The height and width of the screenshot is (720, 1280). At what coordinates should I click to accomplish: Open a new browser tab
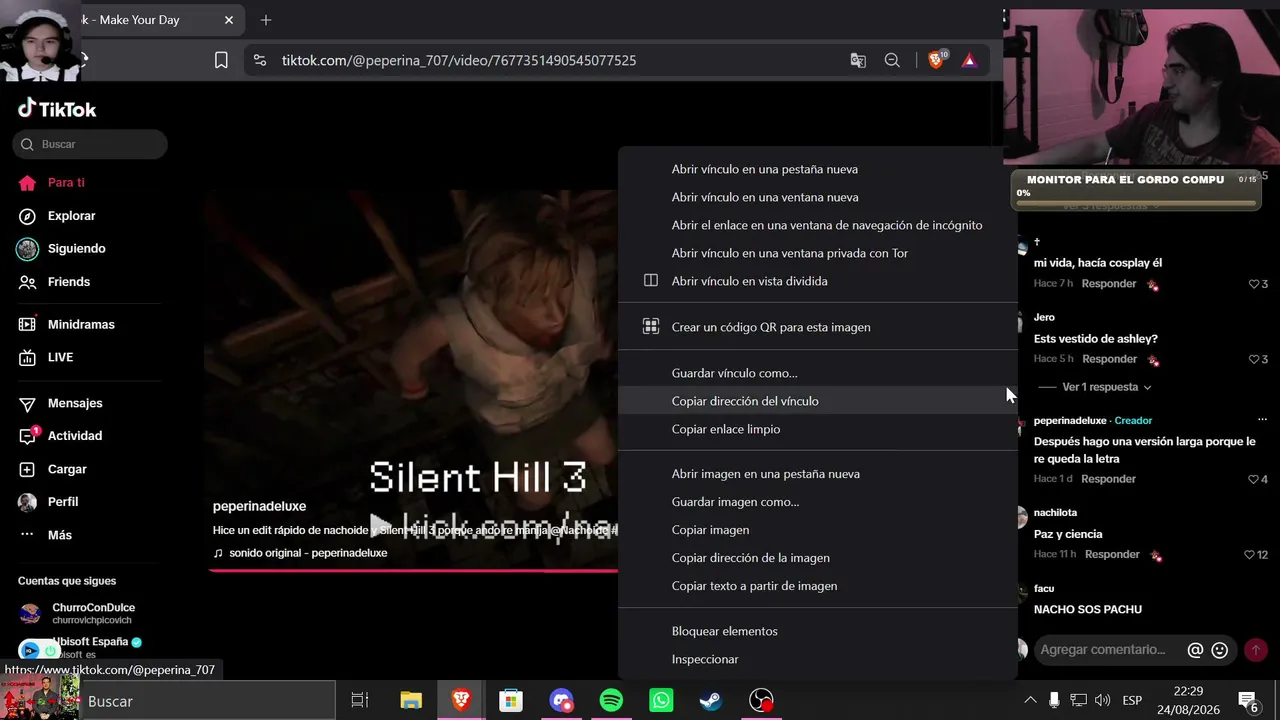tap(266, 20)
